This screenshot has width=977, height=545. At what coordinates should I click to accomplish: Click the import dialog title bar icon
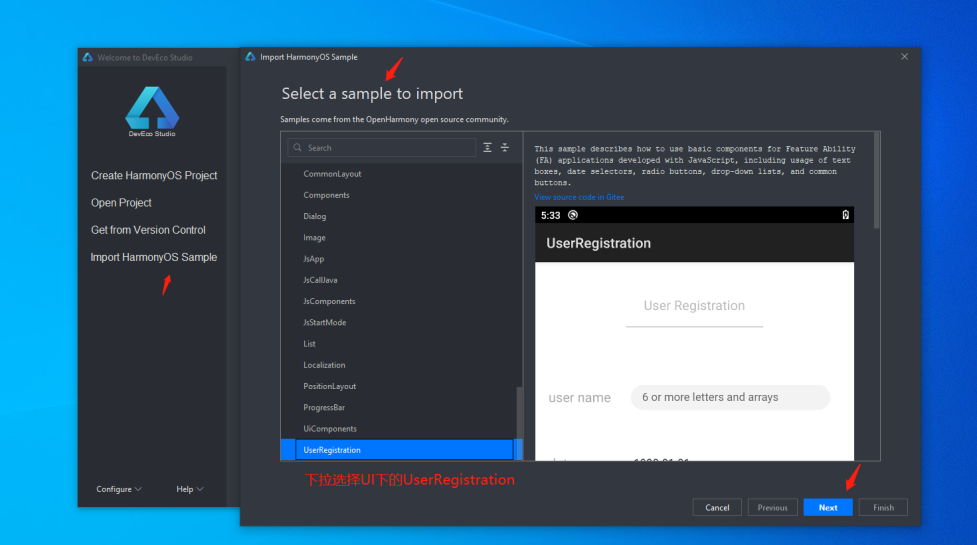point(250,57)
